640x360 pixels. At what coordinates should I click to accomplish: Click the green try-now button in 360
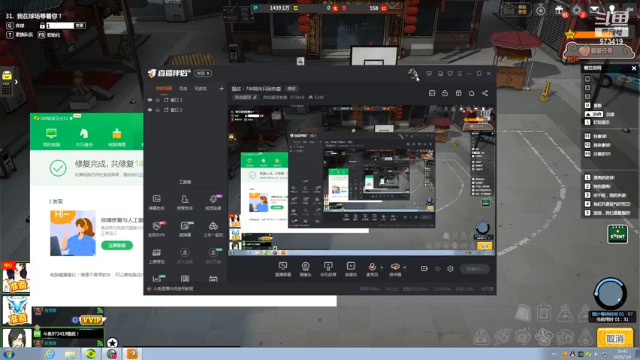coord(117,245)
